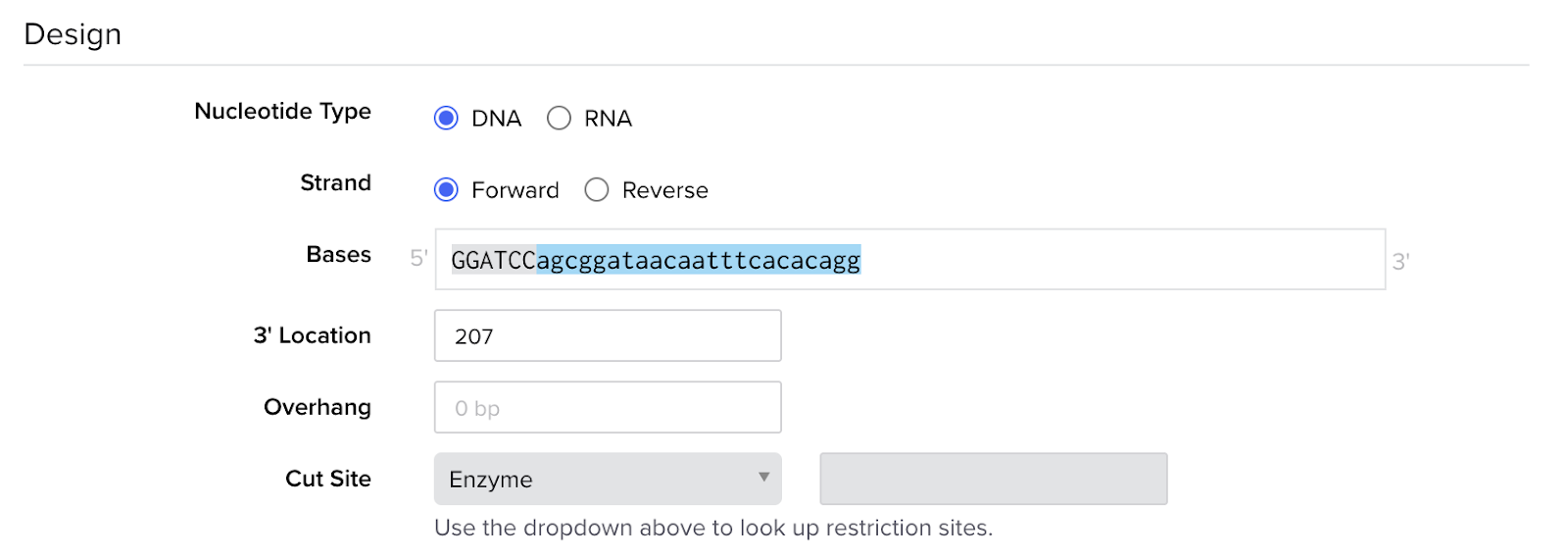Click the arrow on the Enzyme selector
Viewport: 1568px width, 558px height.
coord(763,478)
